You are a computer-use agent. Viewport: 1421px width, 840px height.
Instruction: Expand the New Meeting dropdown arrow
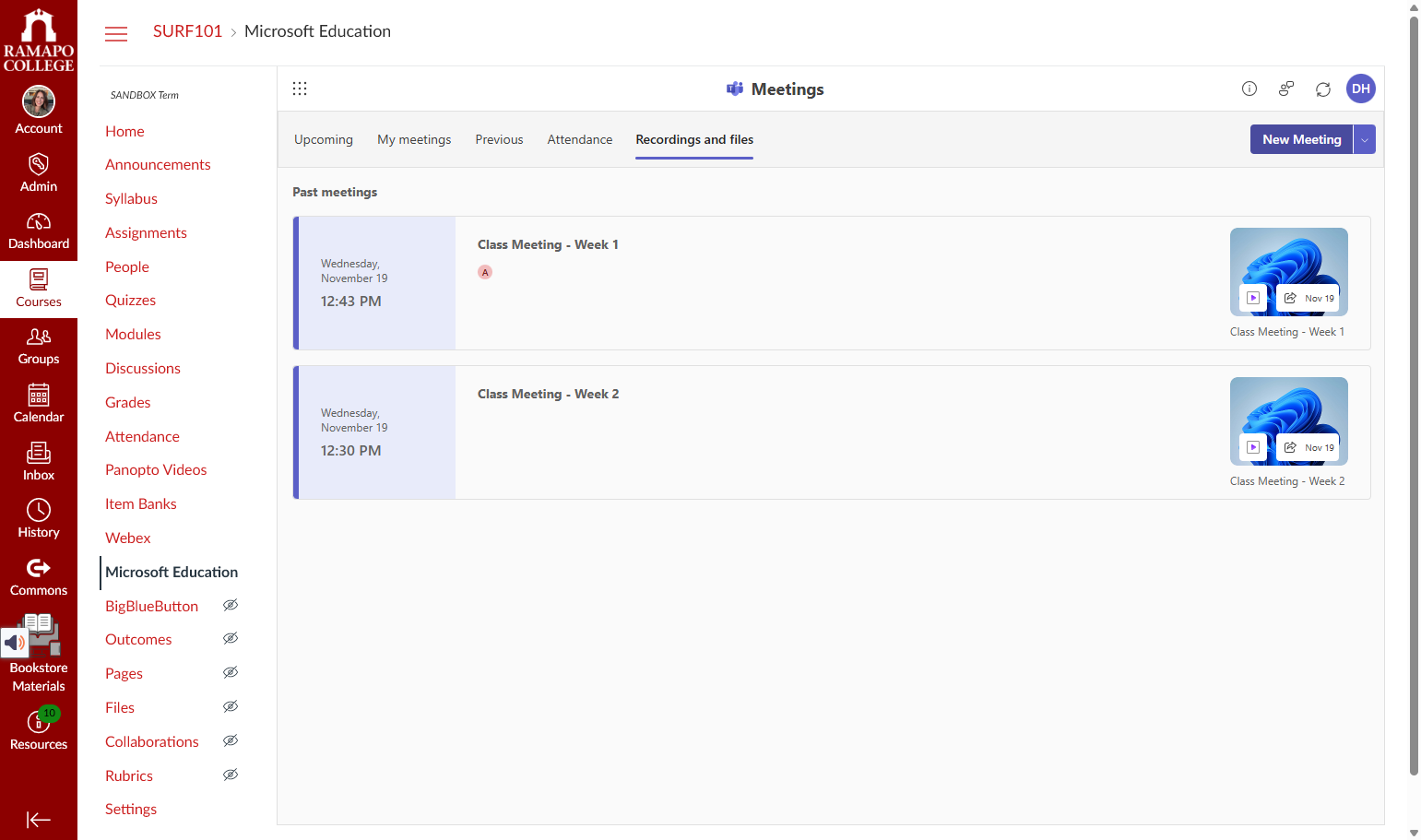coord(1365,139)
